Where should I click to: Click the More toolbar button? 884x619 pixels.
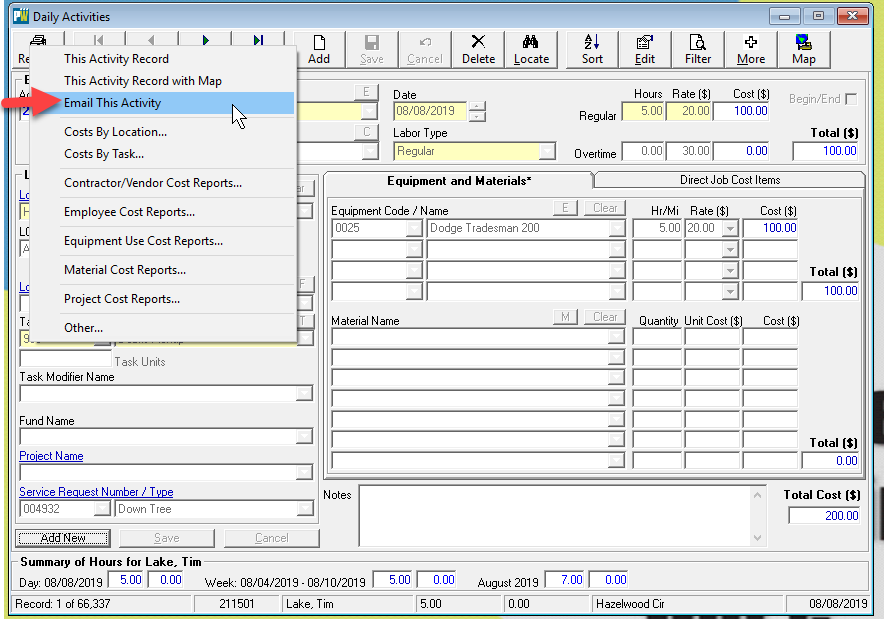click(x=751, y=48)
